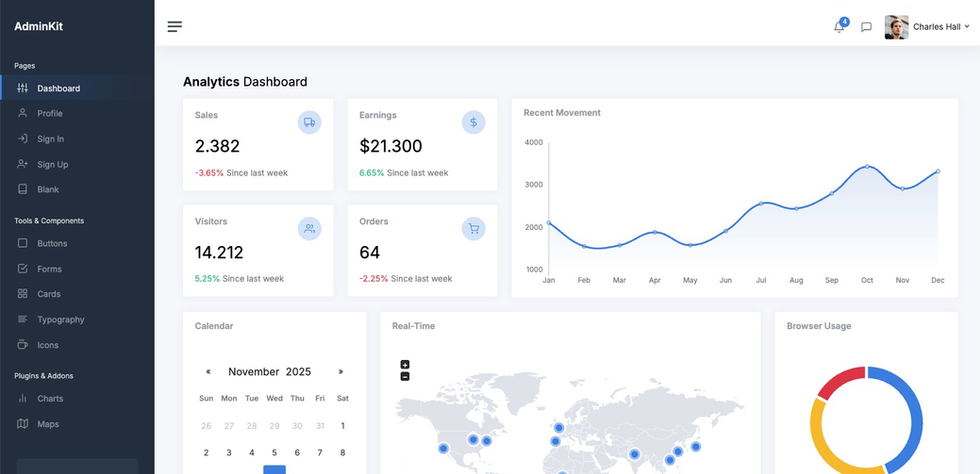Click the Typography align icon in sidebar
980x474 pixels.
tap(22, 319)
